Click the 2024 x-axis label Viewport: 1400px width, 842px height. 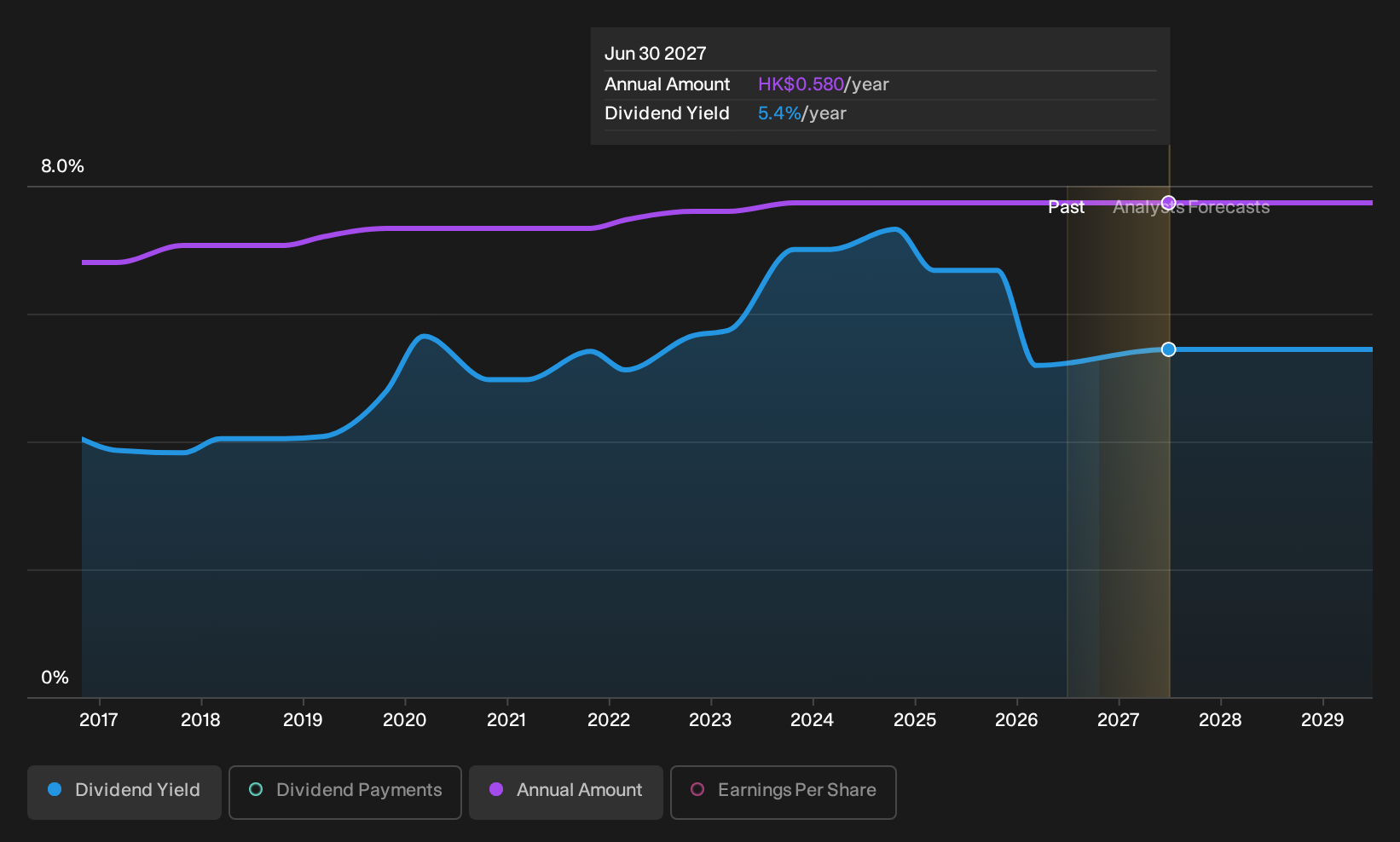click(x=813, y=720)
